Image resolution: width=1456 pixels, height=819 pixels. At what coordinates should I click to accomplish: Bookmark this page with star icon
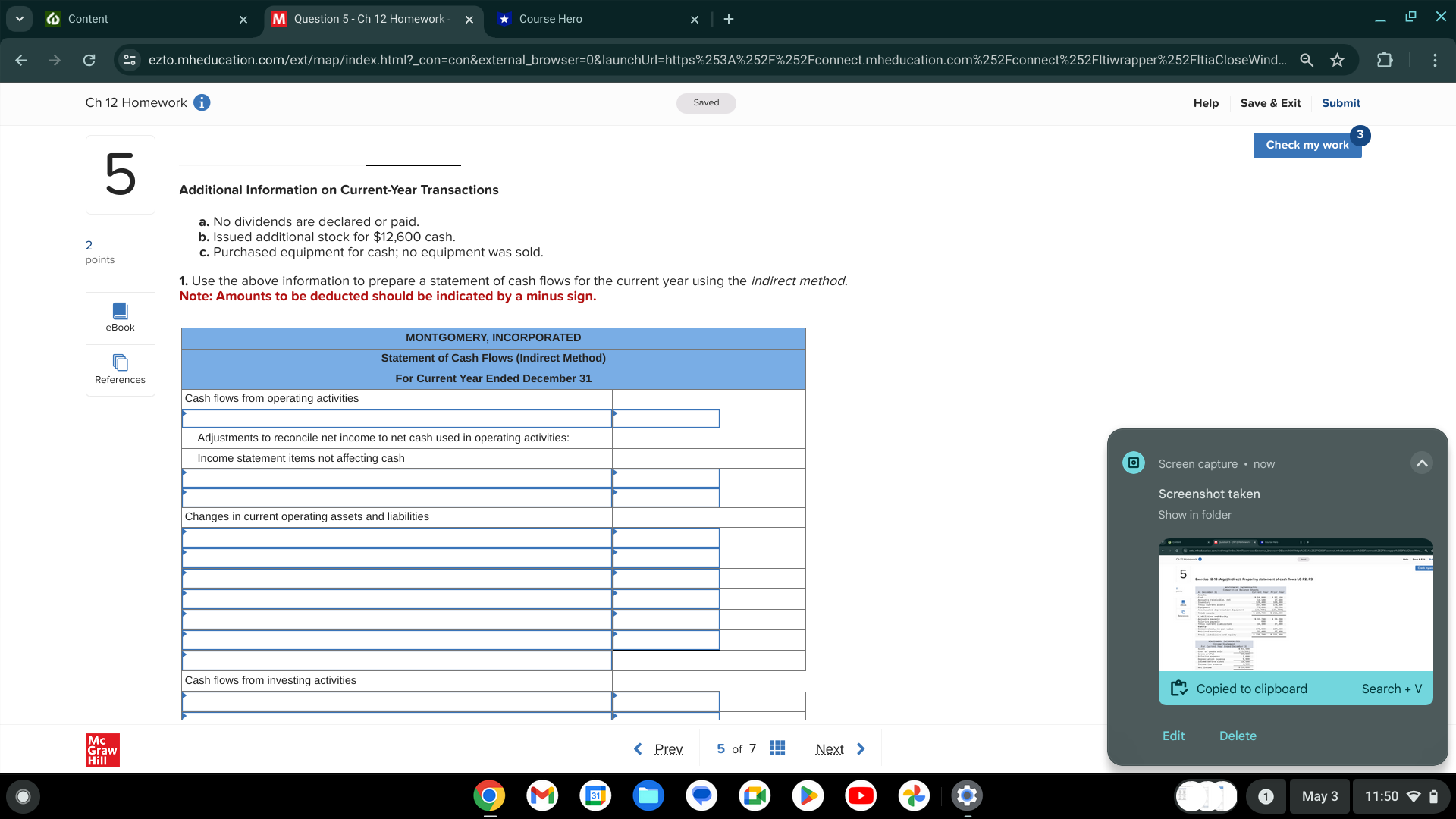(1337, 60)
